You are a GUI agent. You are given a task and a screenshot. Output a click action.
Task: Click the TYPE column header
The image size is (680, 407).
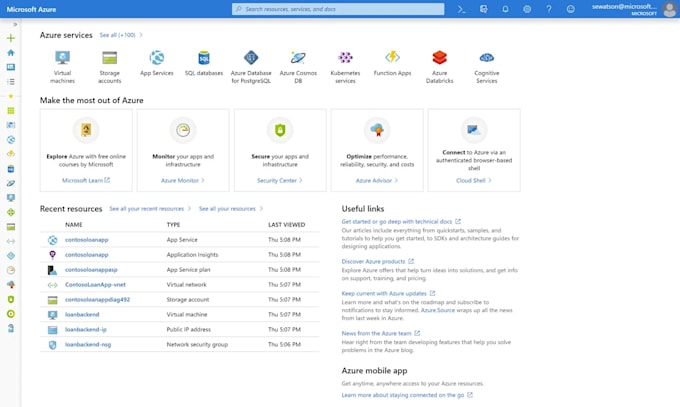(173, 225)
